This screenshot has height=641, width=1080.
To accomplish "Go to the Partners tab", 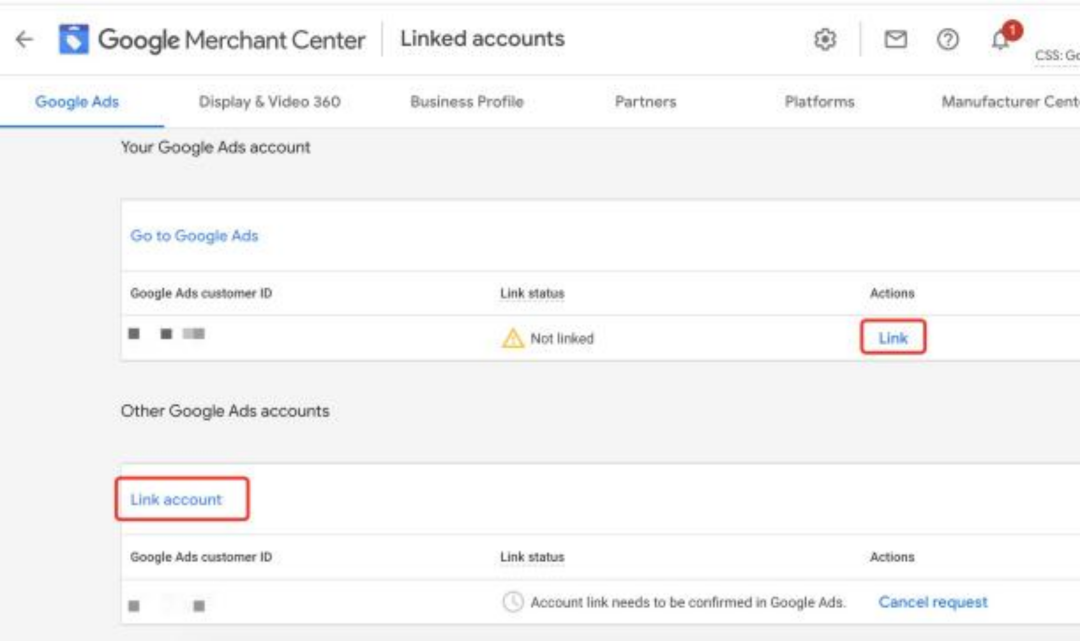I will click(645, 102).
